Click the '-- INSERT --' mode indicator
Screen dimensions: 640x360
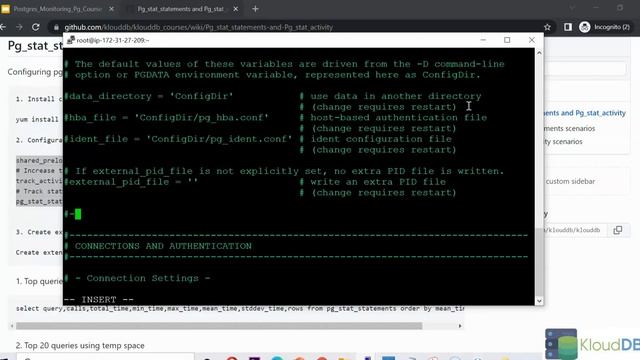click(99, 300)
